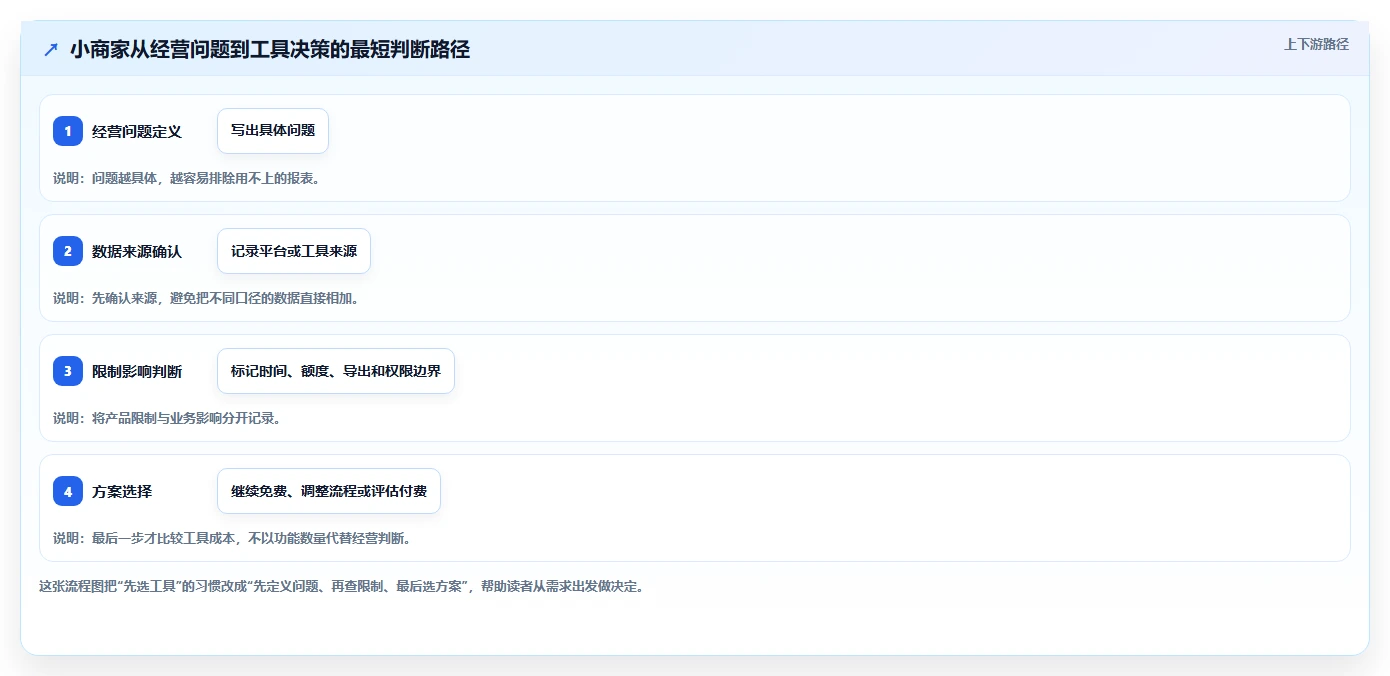Click the 方案选择 step title

(122, 491)
